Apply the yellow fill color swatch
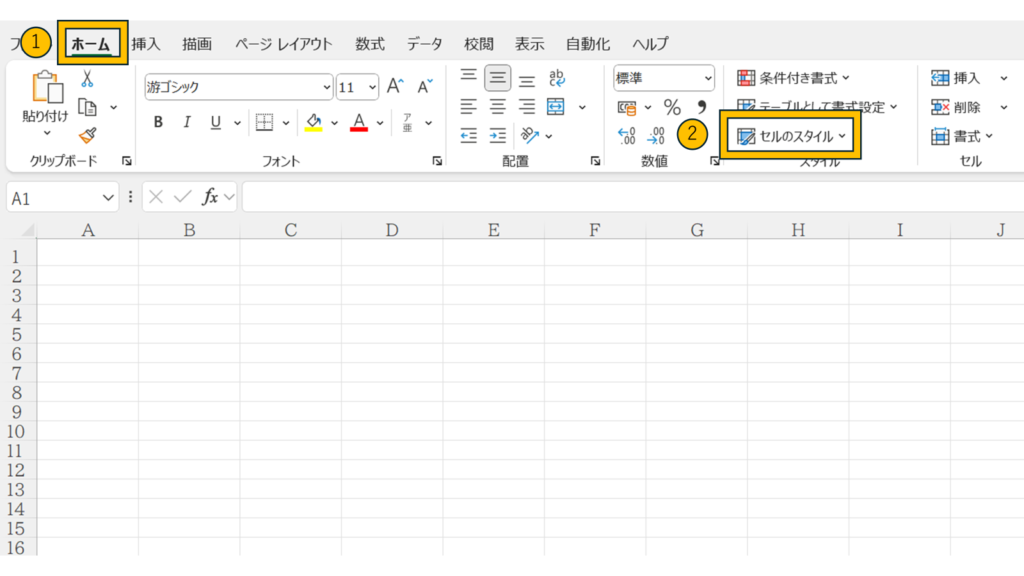The height and width of the screenshot is (576, 1024). (x=313, y=123)
